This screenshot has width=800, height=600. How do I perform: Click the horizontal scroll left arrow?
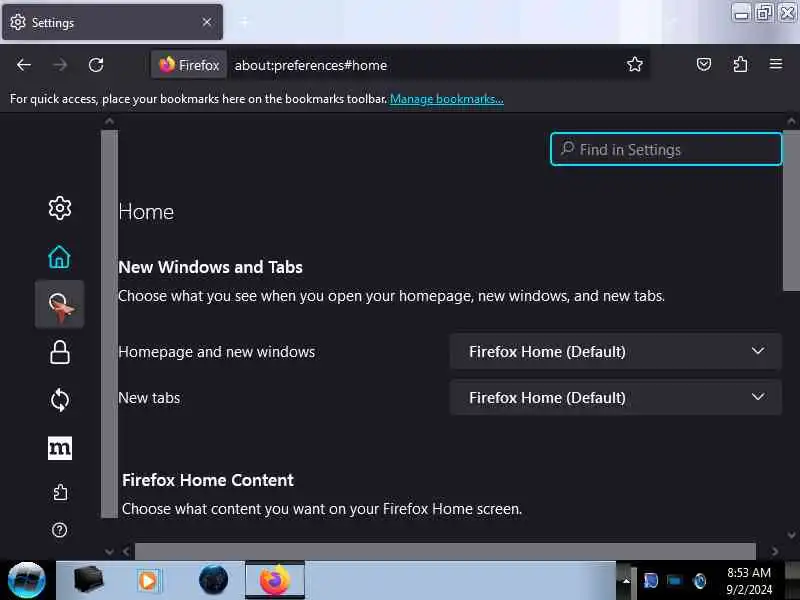(126, 551)
